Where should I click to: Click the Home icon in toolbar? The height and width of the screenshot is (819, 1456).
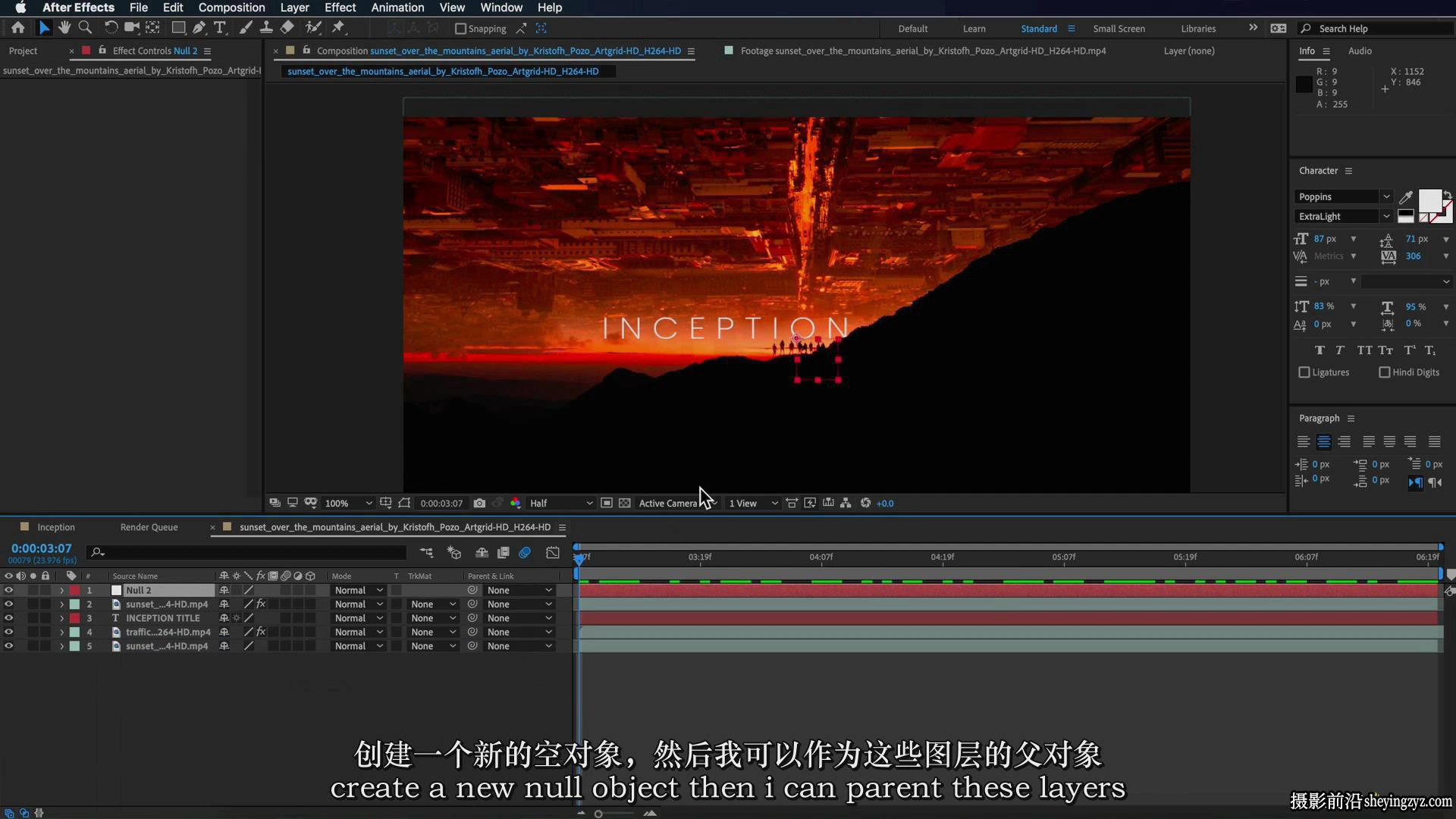(x=18, y=28)
